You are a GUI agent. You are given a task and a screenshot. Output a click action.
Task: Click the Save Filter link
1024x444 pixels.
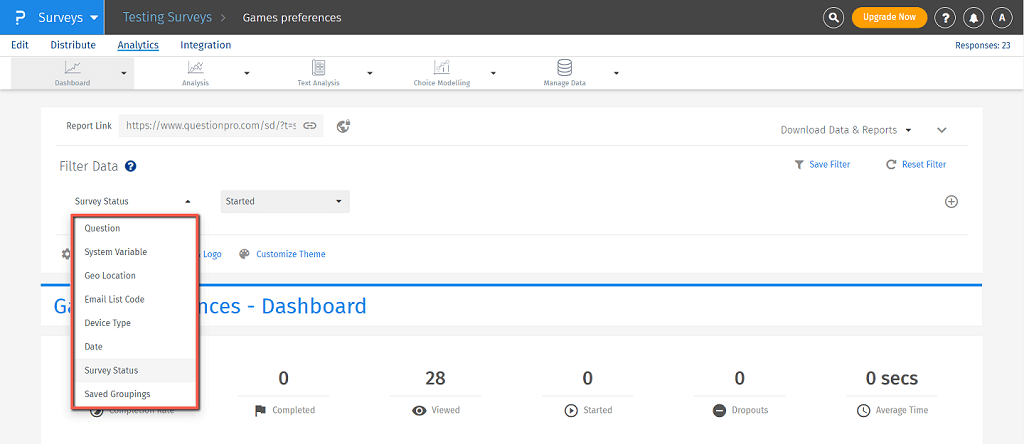(822, 165)
